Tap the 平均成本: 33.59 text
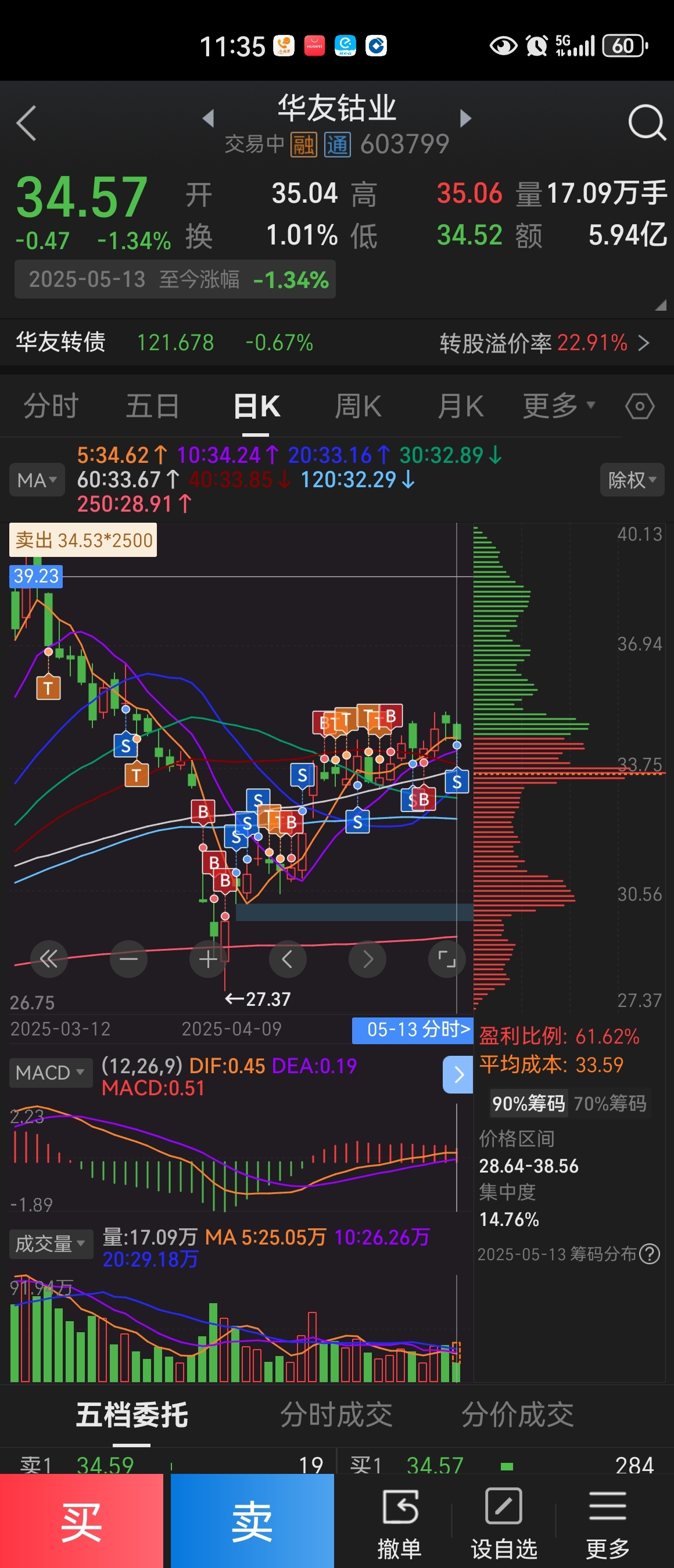Image resolution: width=674 pixels, height=1568 pixels. click(x=551, y=1064)
